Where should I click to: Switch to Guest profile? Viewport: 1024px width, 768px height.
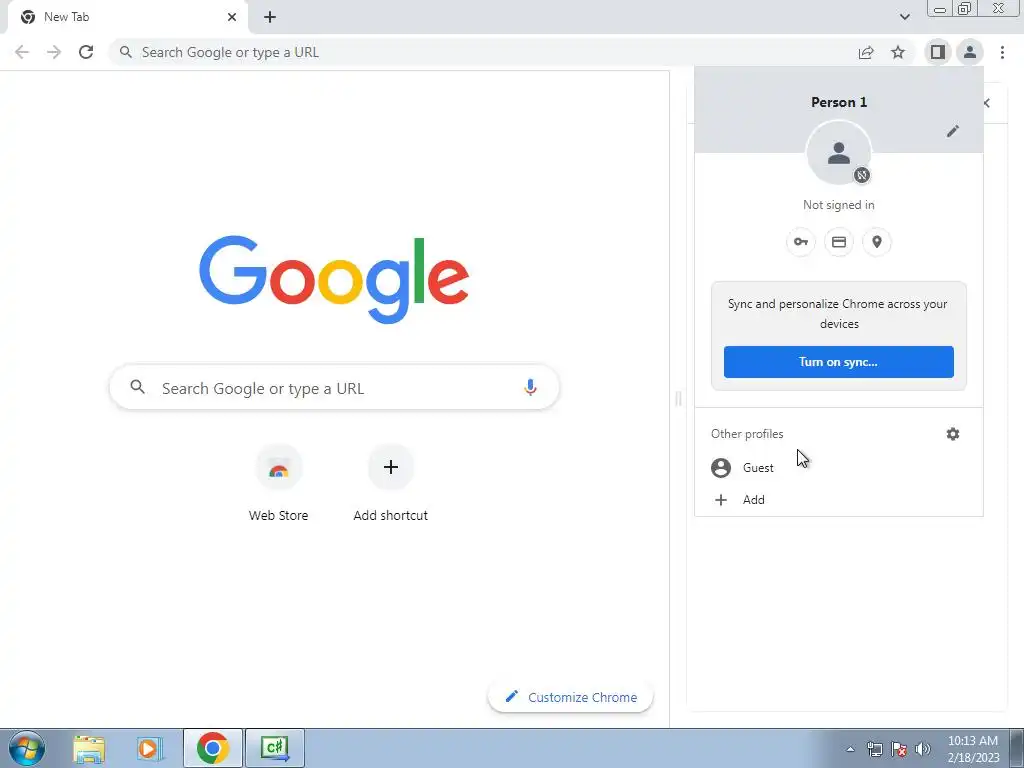click(x=839, y=468)
